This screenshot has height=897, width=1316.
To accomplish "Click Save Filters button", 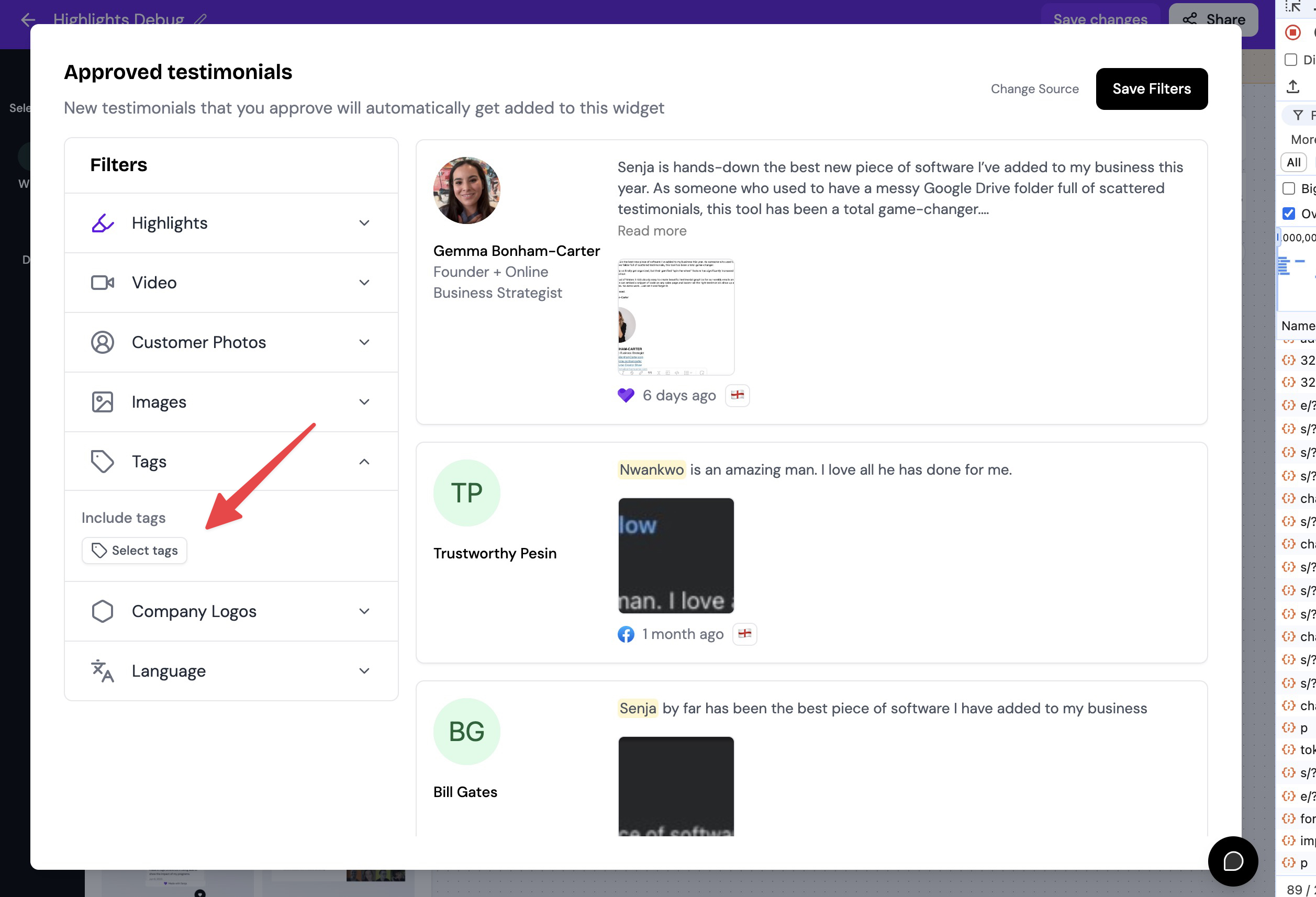I will tap(1152, 89).
